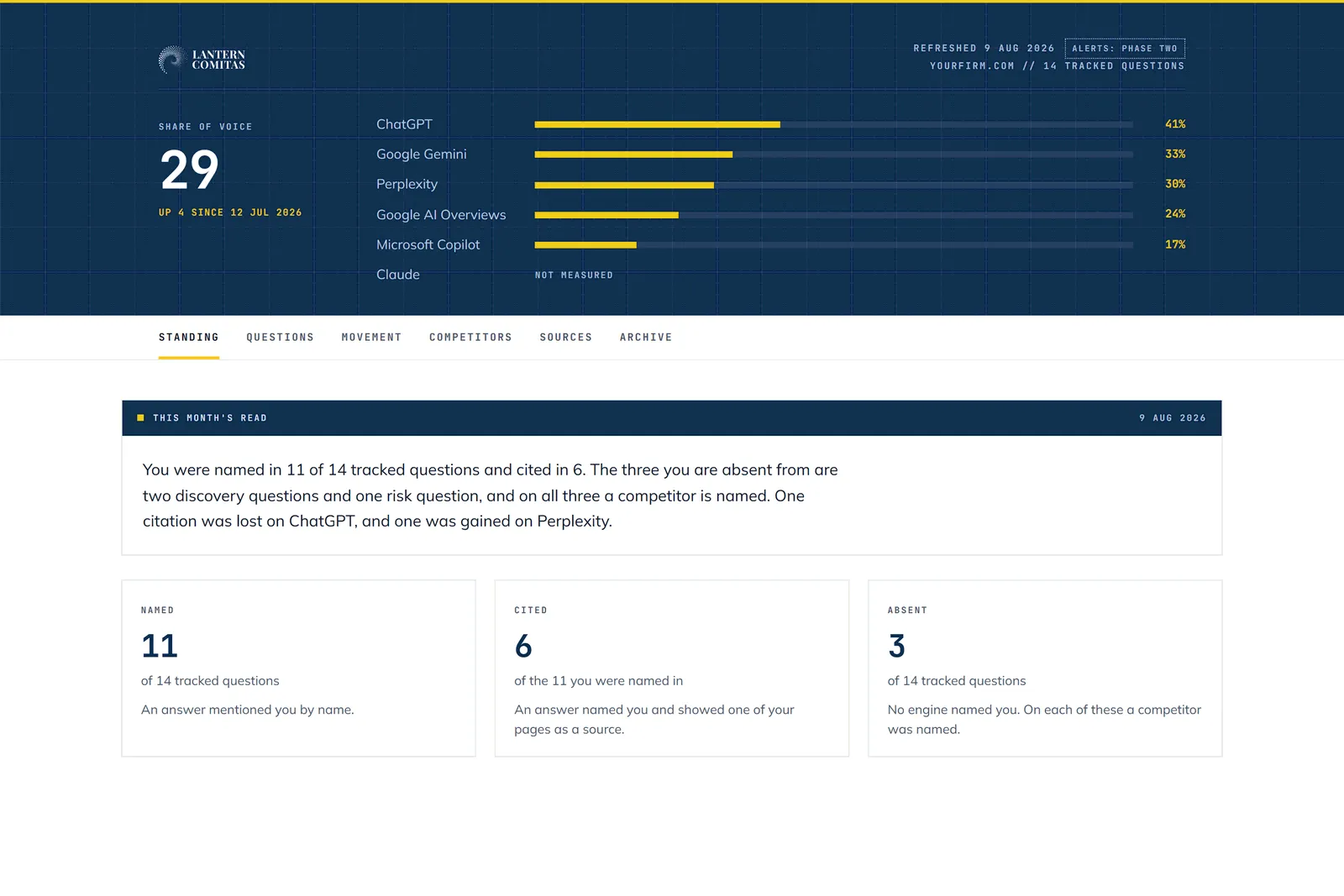Click the 'No engine named you' description
This screenshot has width=1344, height=896.
[x=1044, y=720]
